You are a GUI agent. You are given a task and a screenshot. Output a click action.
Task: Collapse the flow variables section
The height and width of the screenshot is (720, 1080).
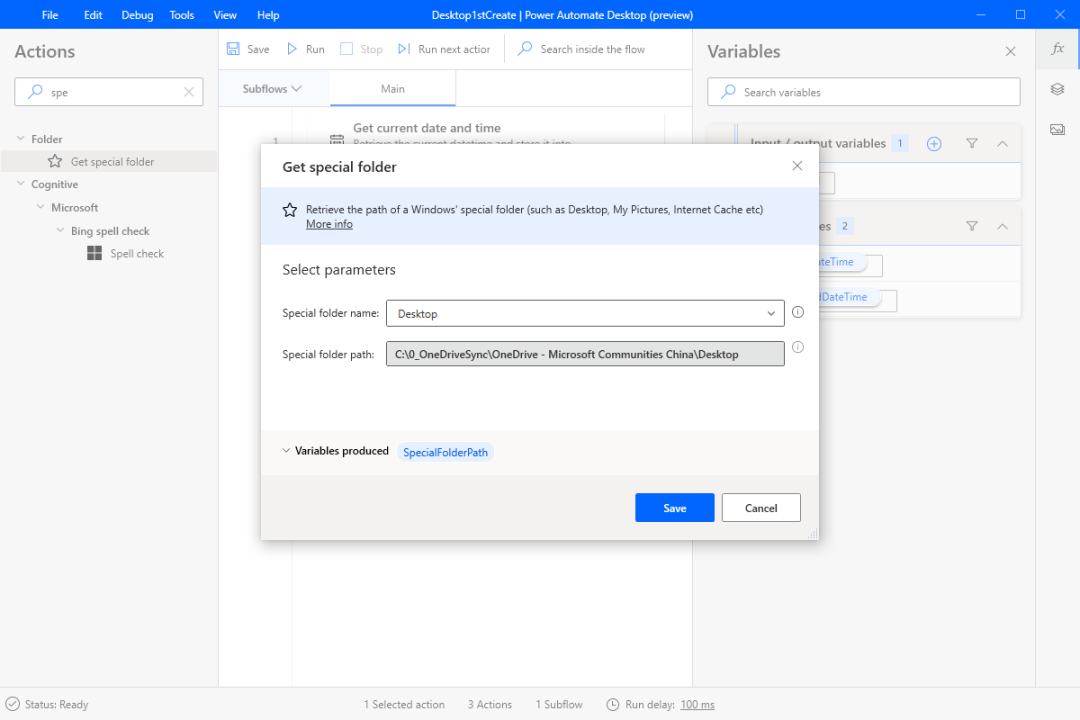click(x=1002, y=226)
